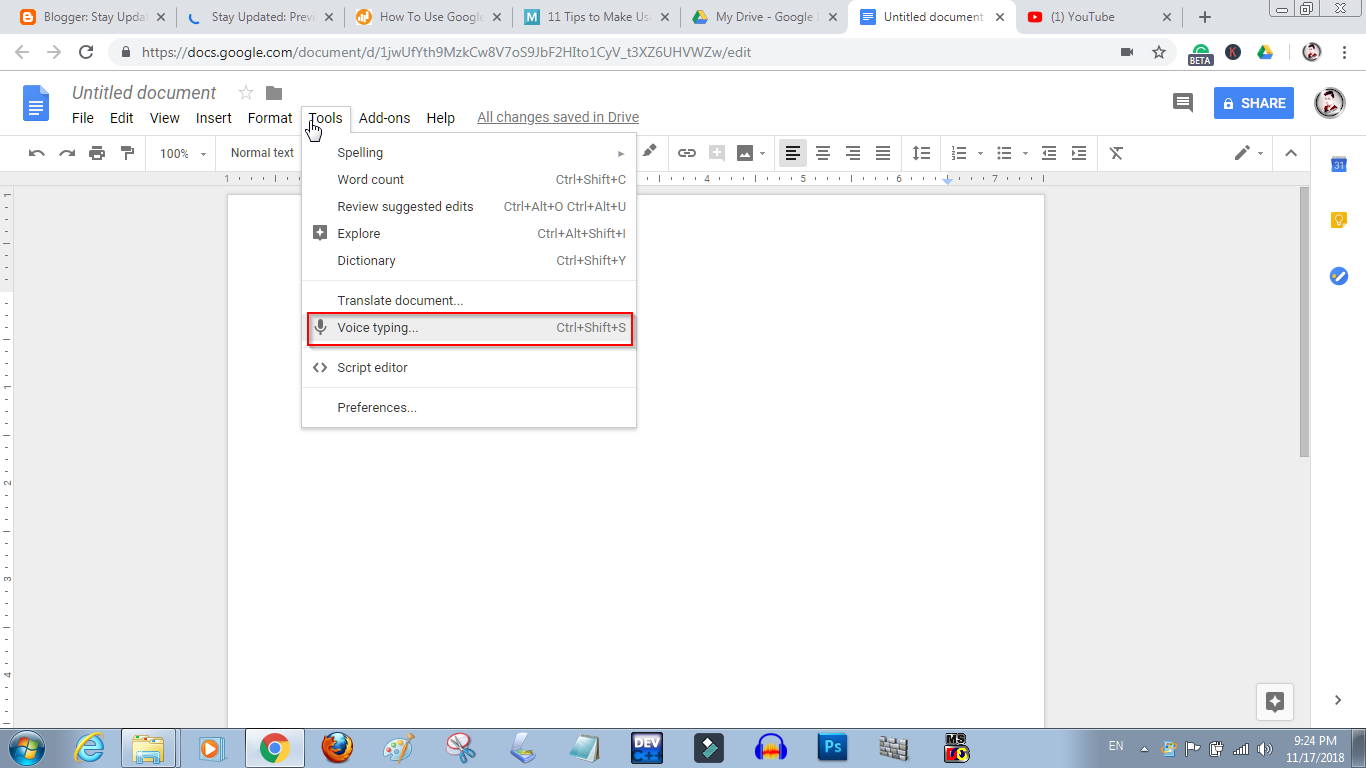Viewport: 1366px width, 768px height.
Task: Clear text formatting
Action: pyautogui.click(x=1116, y=152)
